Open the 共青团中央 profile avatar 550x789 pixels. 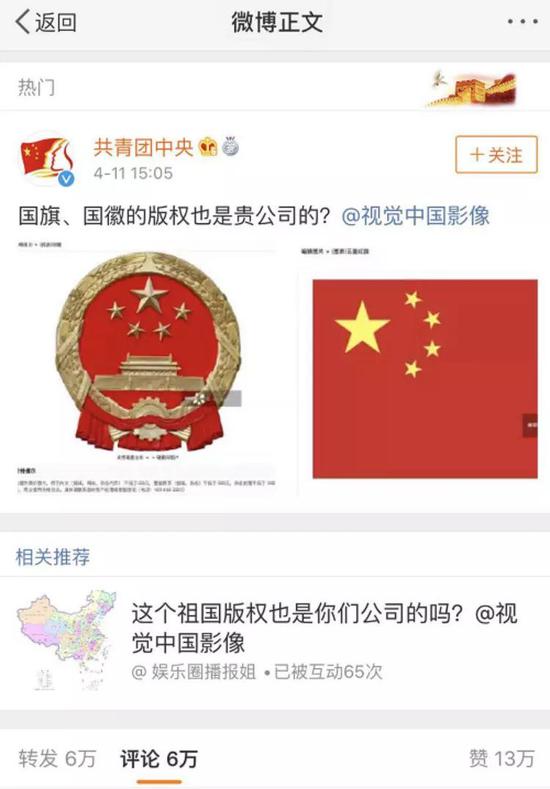(x=48, y=159)
